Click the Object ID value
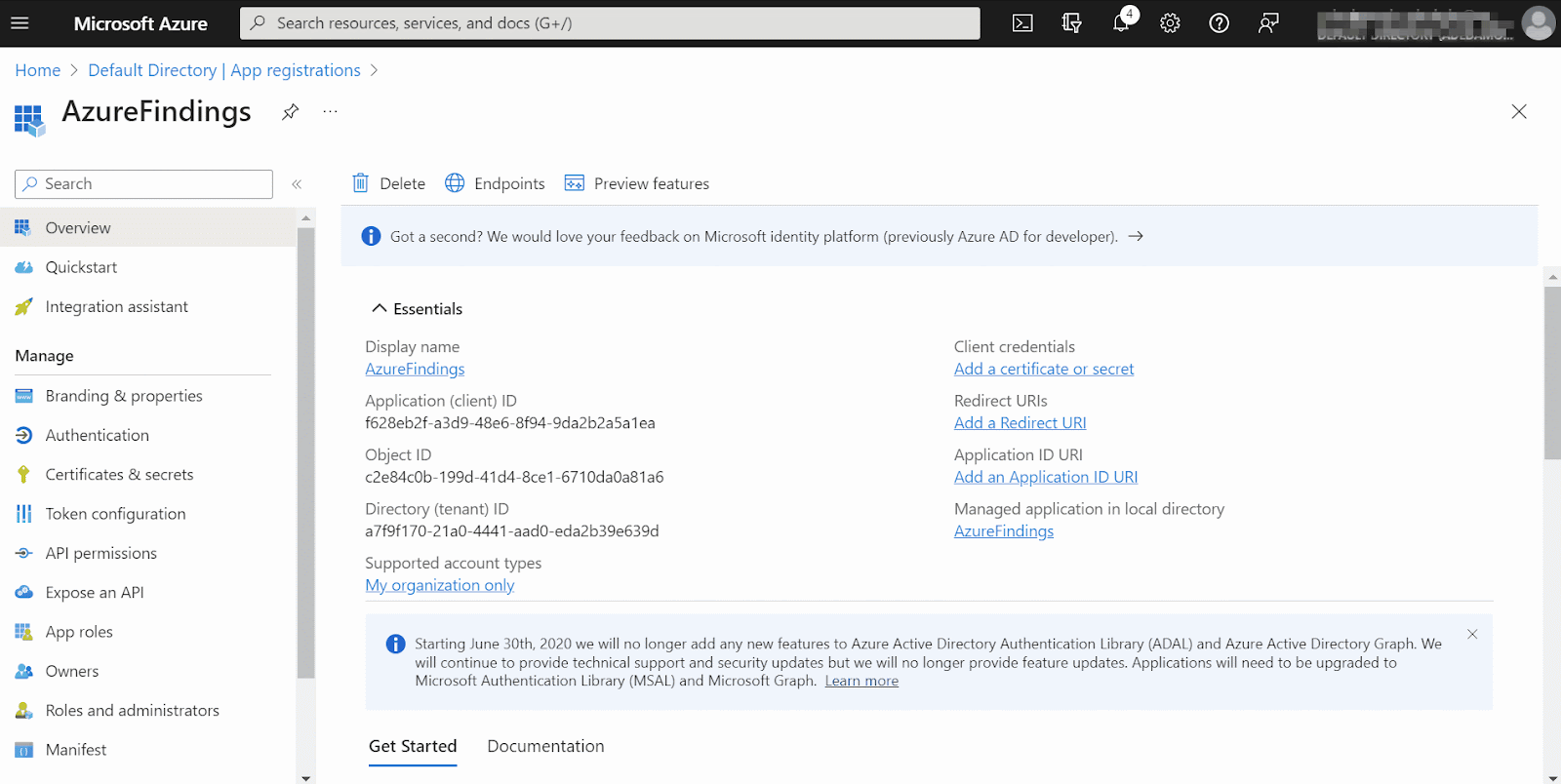1561x784 pixels. tap(514, 477)
